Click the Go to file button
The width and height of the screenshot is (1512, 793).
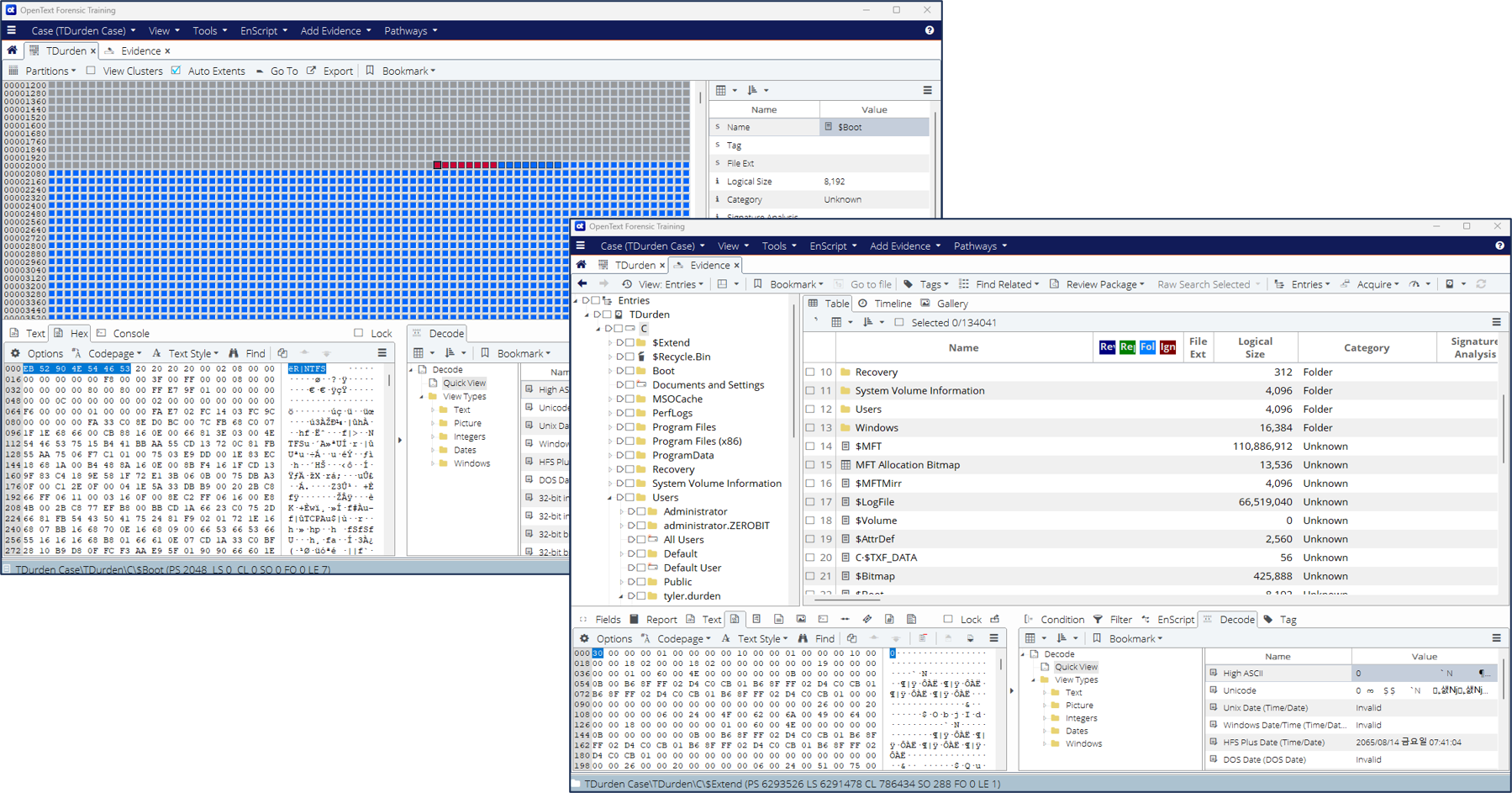862,284
